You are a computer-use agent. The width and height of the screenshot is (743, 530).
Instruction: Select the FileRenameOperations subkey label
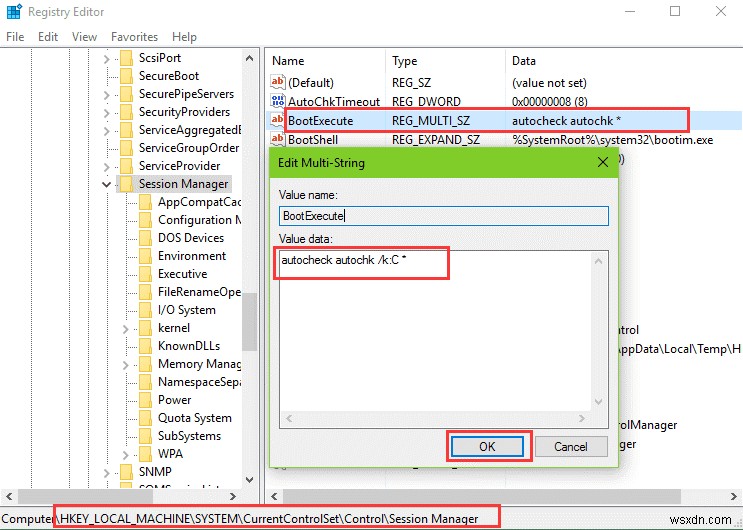pos(199,292)
